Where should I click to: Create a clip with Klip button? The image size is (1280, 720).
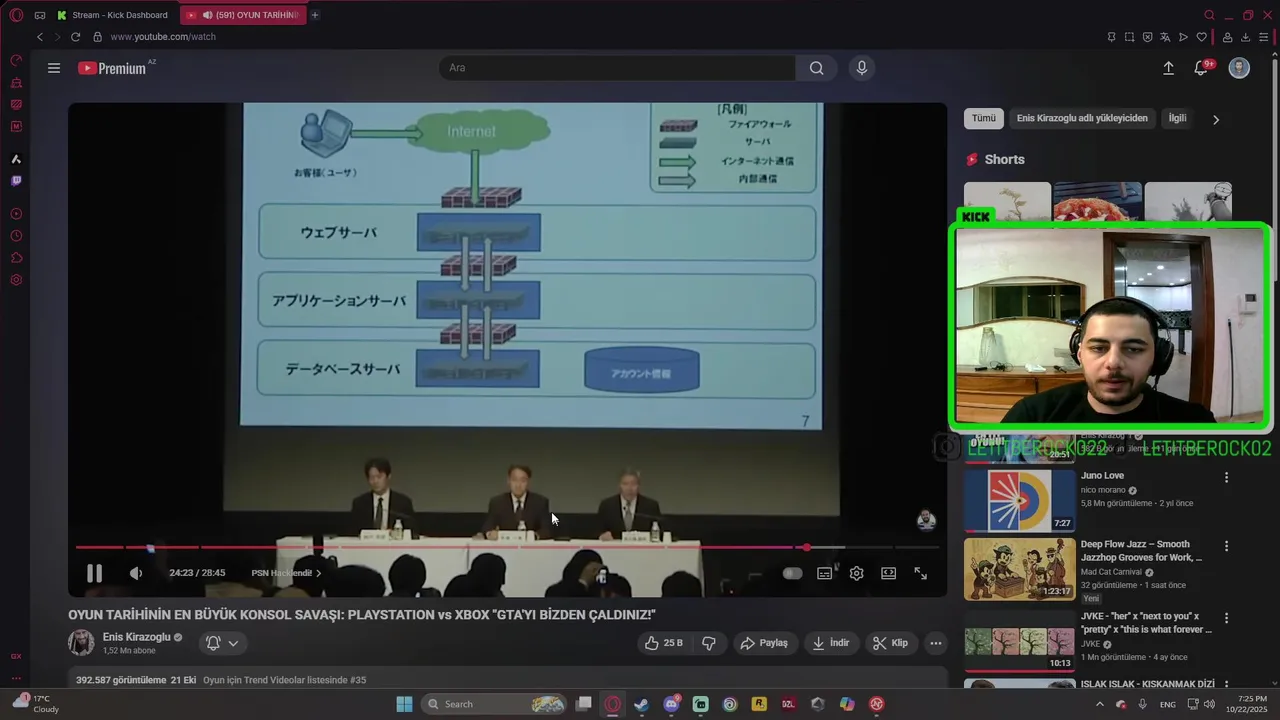click(x=890, y=643)
